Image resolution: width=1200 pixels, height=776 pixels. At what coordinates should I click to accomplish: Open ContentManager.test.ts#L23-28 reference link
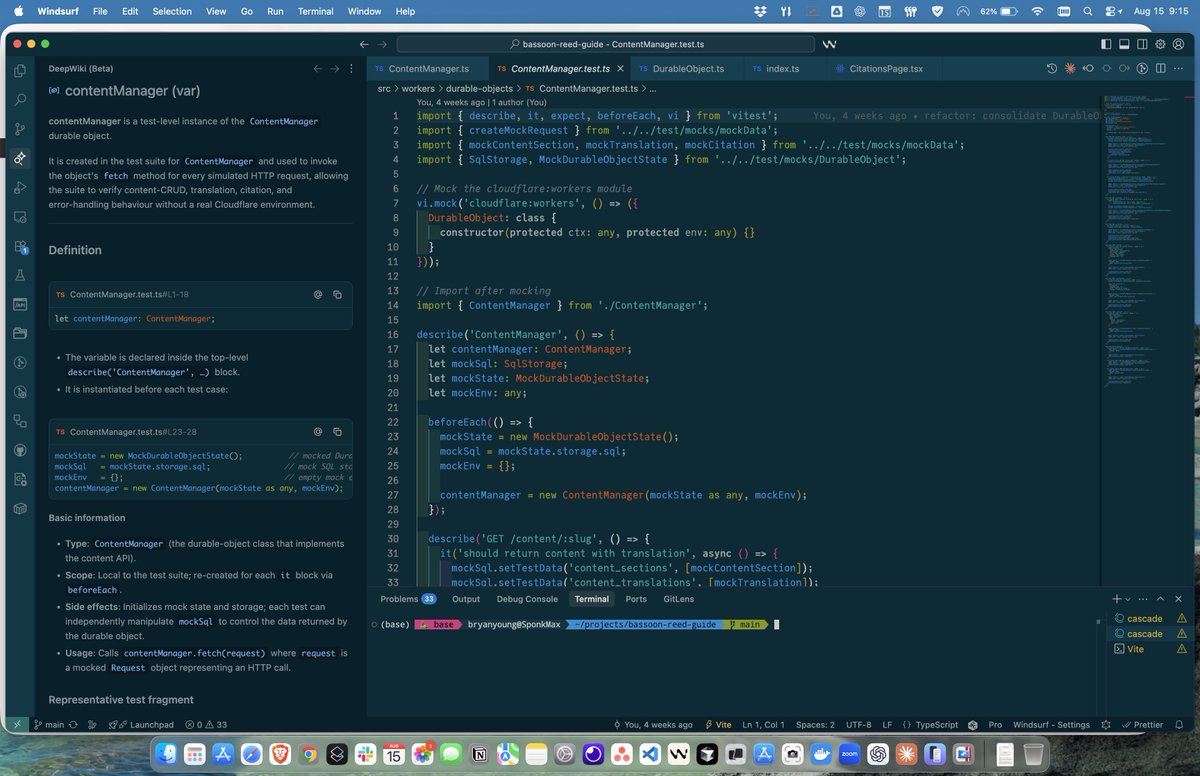tap(133, 432)
